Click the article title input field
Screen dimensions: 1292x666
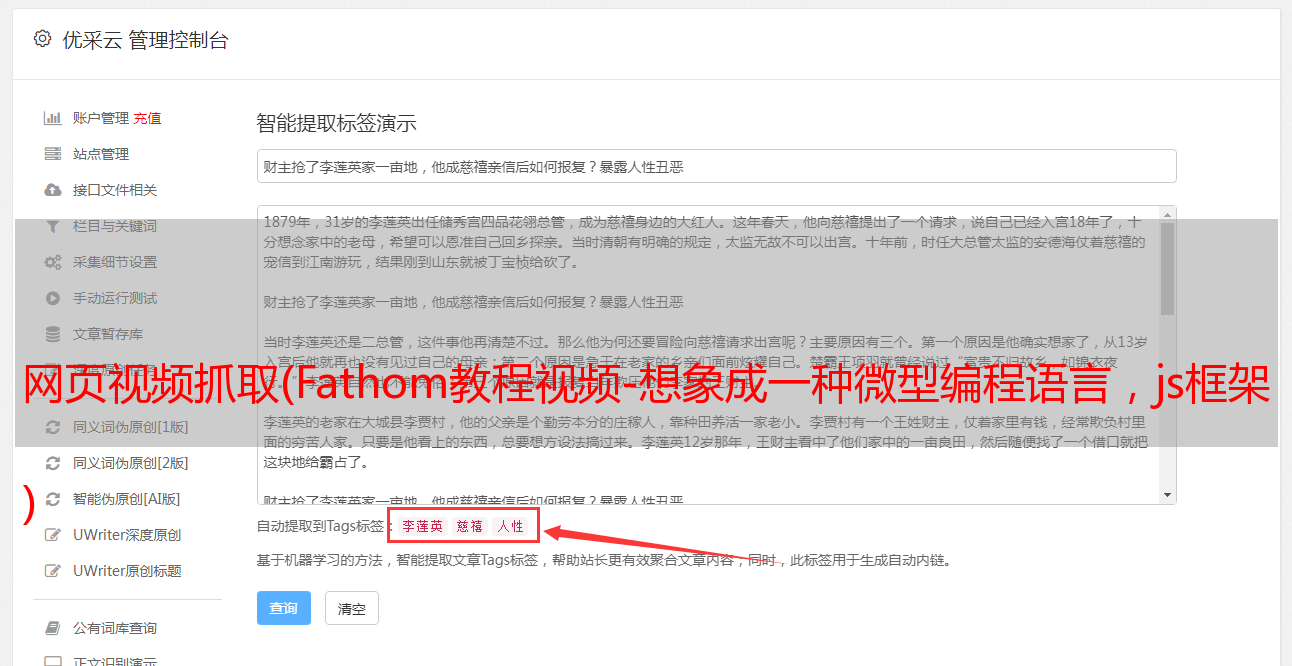pos(716,166)
